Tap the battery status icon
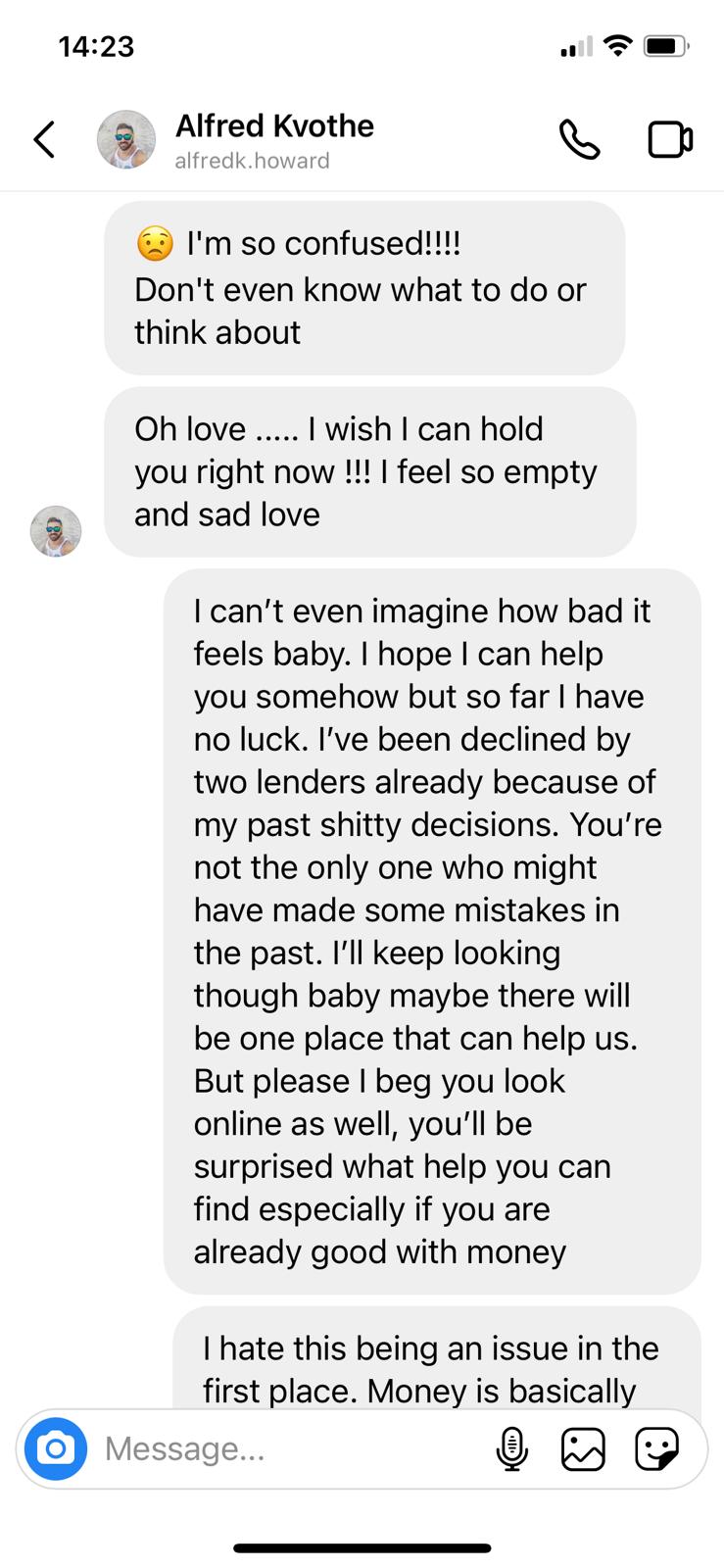The width and height of the screenshot is (724, 1568). [x=666, y=46]
